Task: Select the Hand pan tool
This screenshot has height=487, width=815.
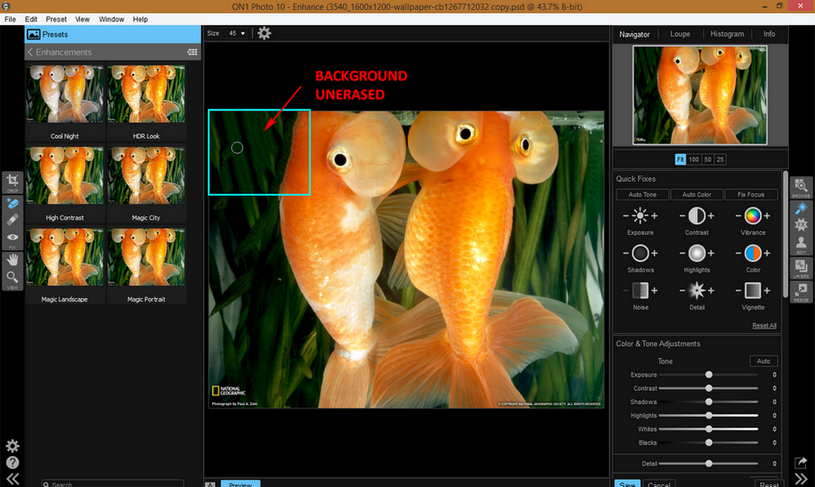Action: coord(13,258)
